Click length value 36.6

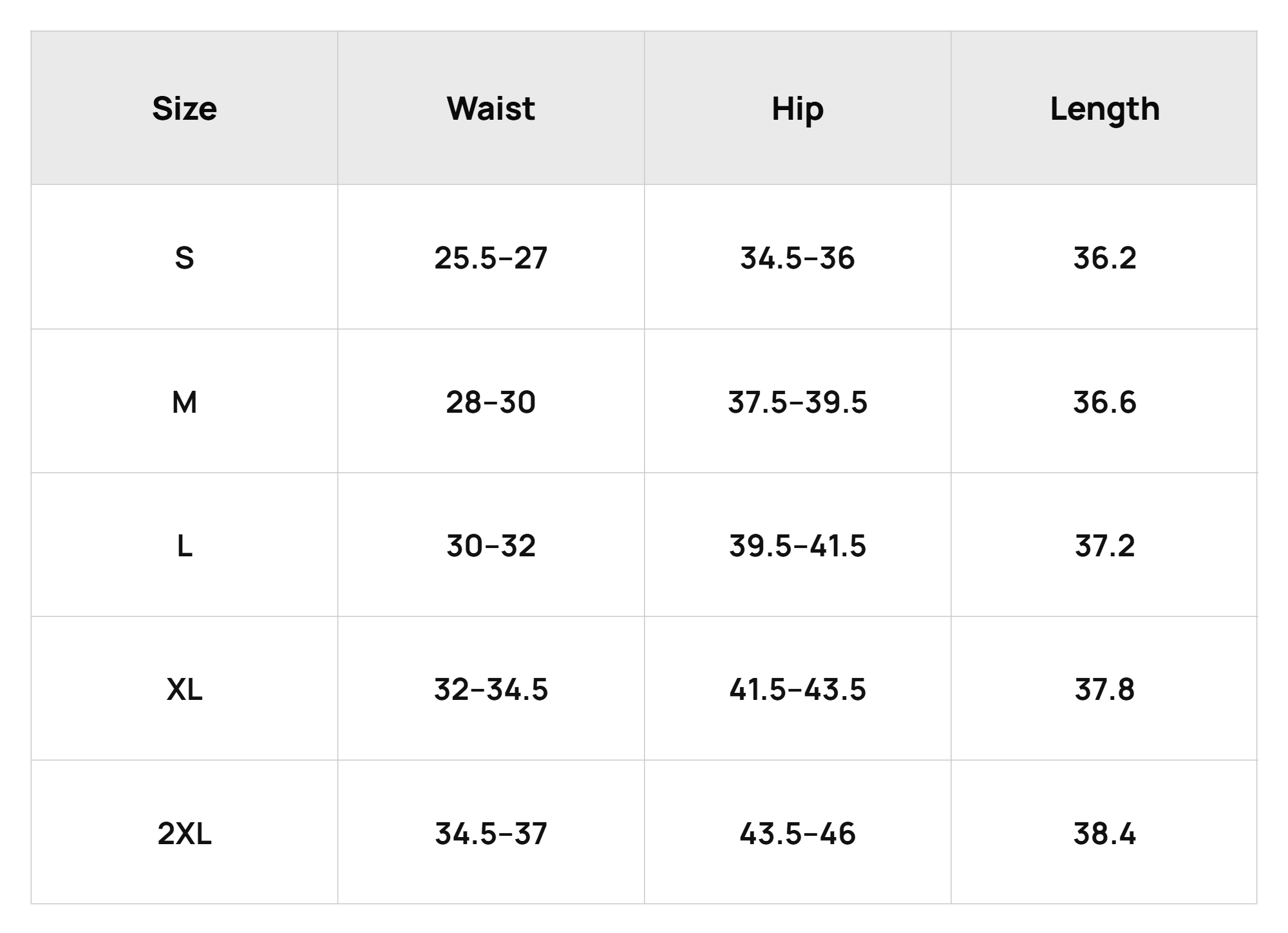pyautogui.click(x=1104, y=402)
